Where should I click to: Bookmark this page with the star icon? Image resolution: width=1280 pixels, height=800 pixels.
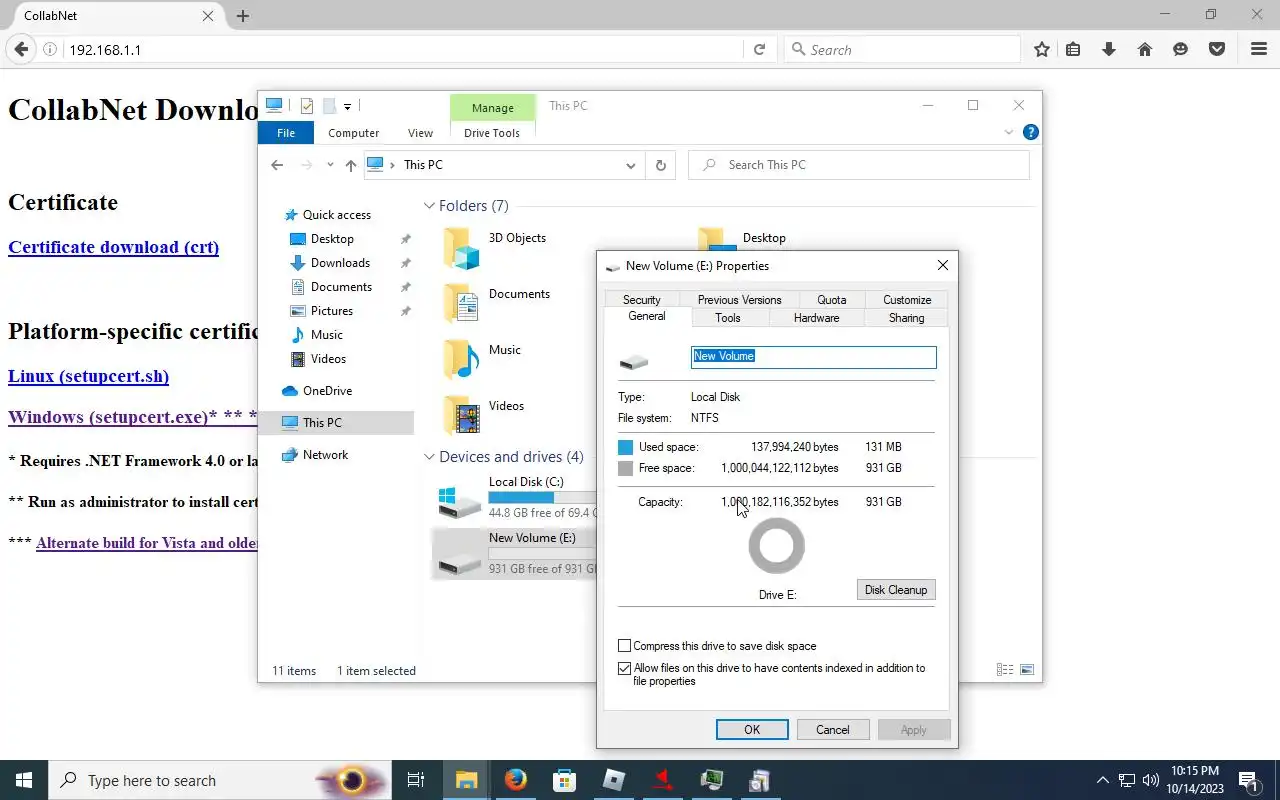click(x=1041, y=49)
